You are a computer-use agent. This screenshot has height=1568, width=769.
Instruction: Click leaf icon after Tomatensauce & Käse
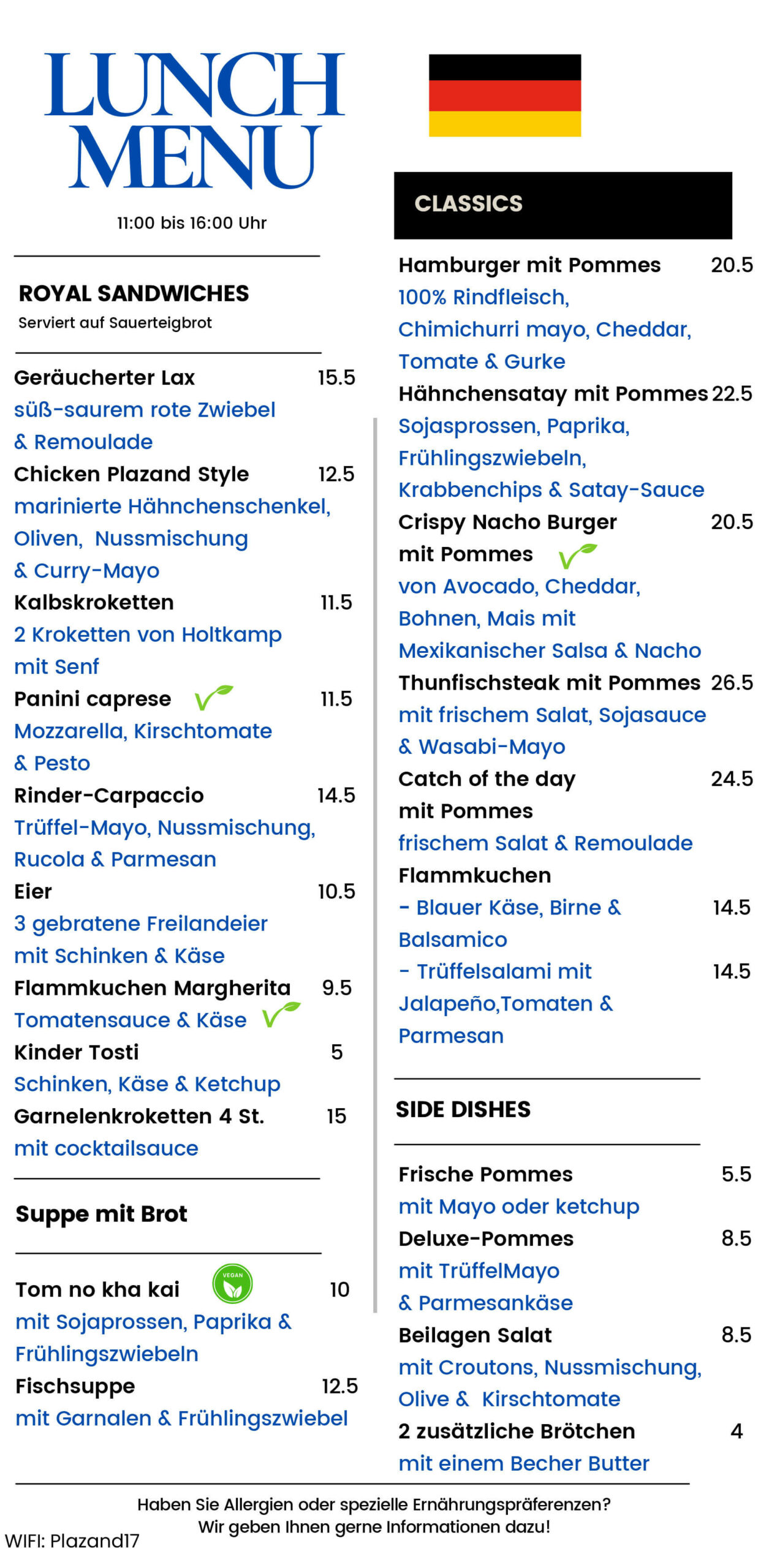[281, 1014]
